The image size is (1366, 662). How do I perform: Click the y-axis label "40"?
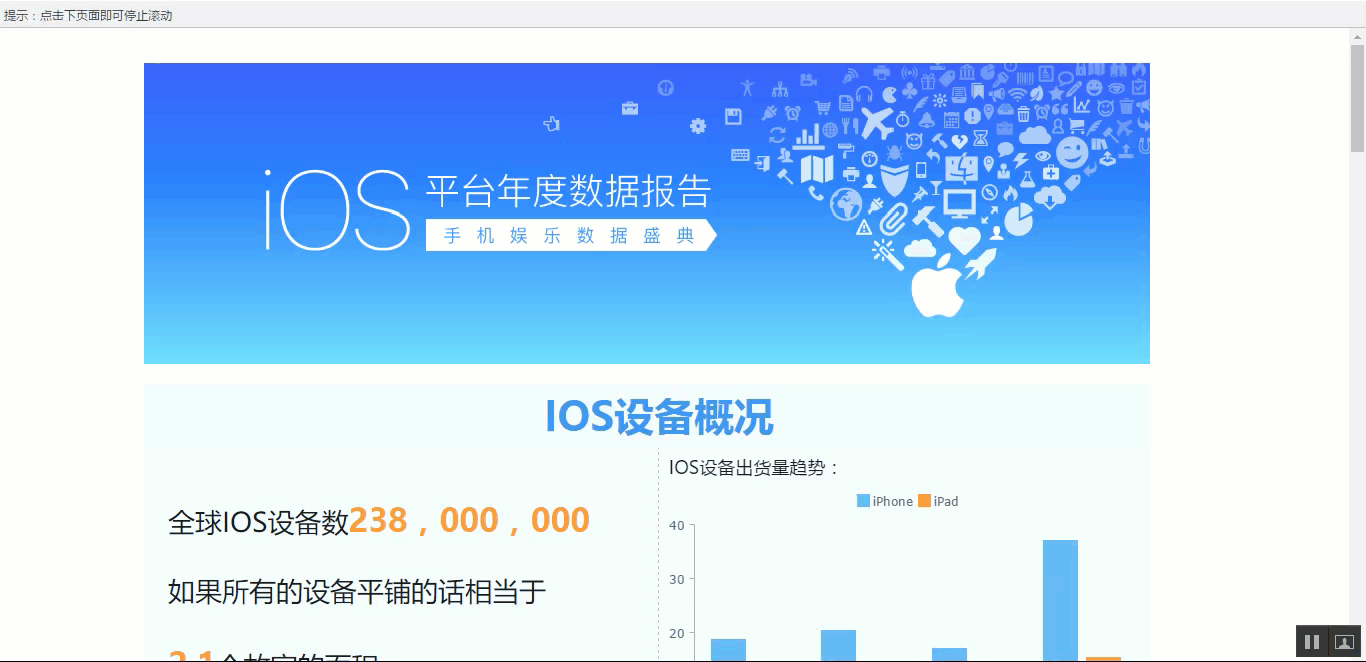tap(677, 525)
